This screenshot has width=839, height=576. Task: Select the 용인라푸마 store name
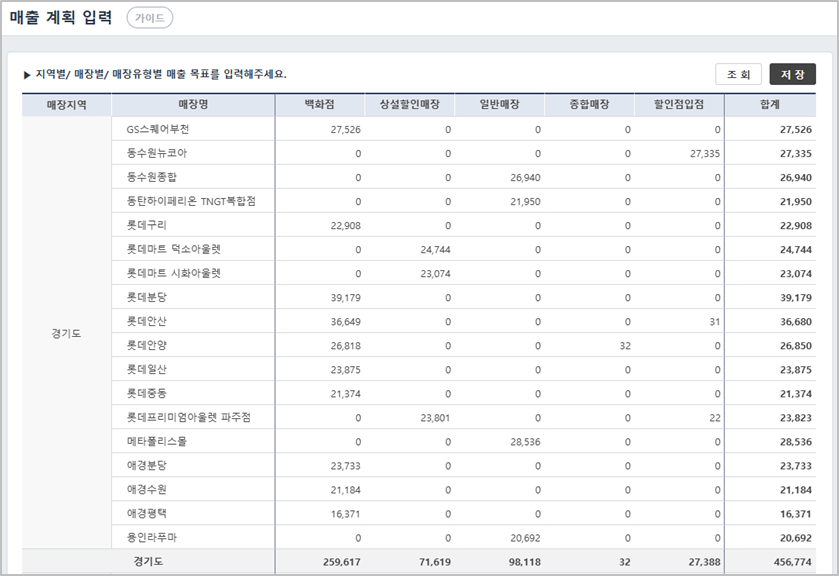[151, 537]
